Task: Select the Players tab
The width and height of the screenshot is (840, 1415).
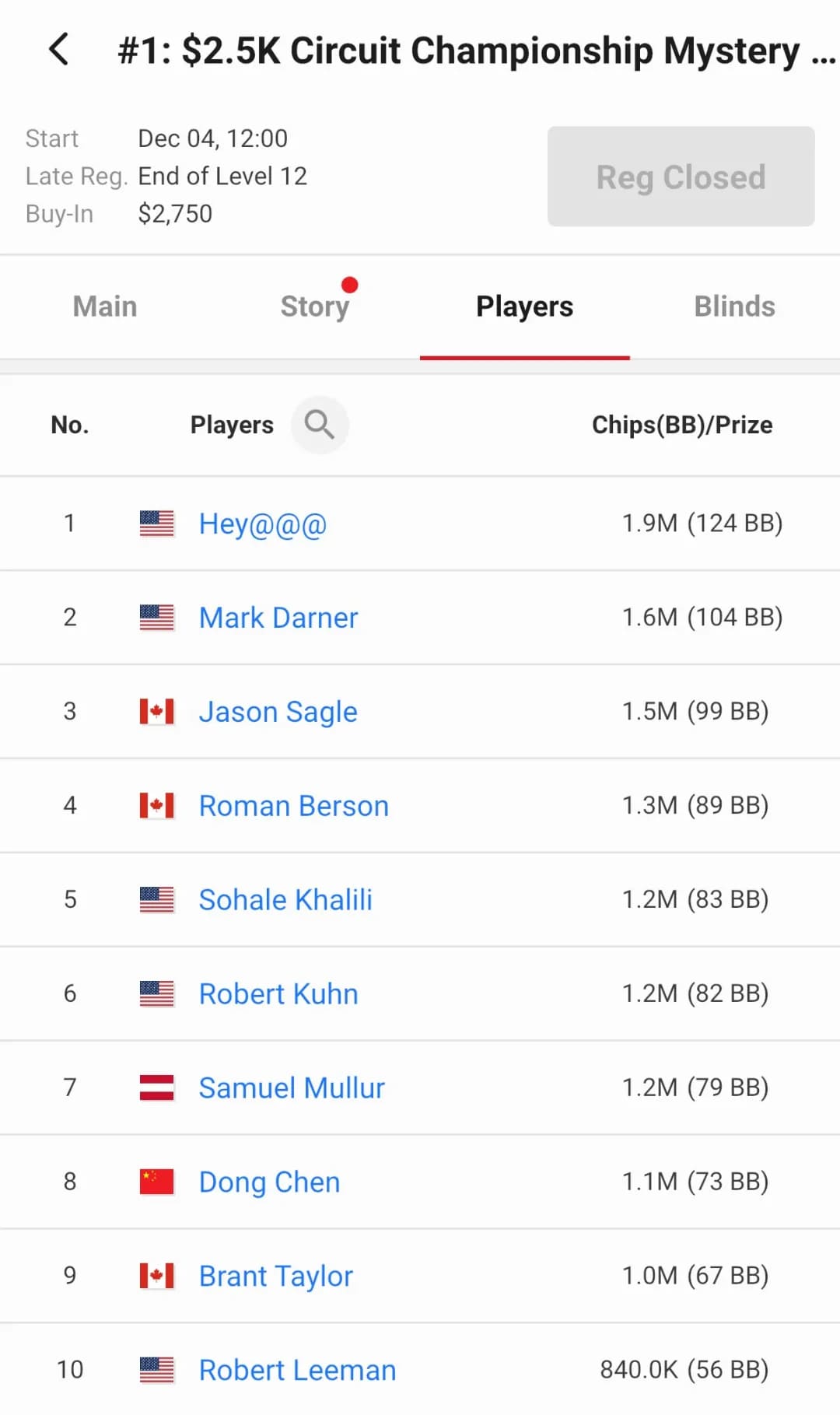Action: 524,306
